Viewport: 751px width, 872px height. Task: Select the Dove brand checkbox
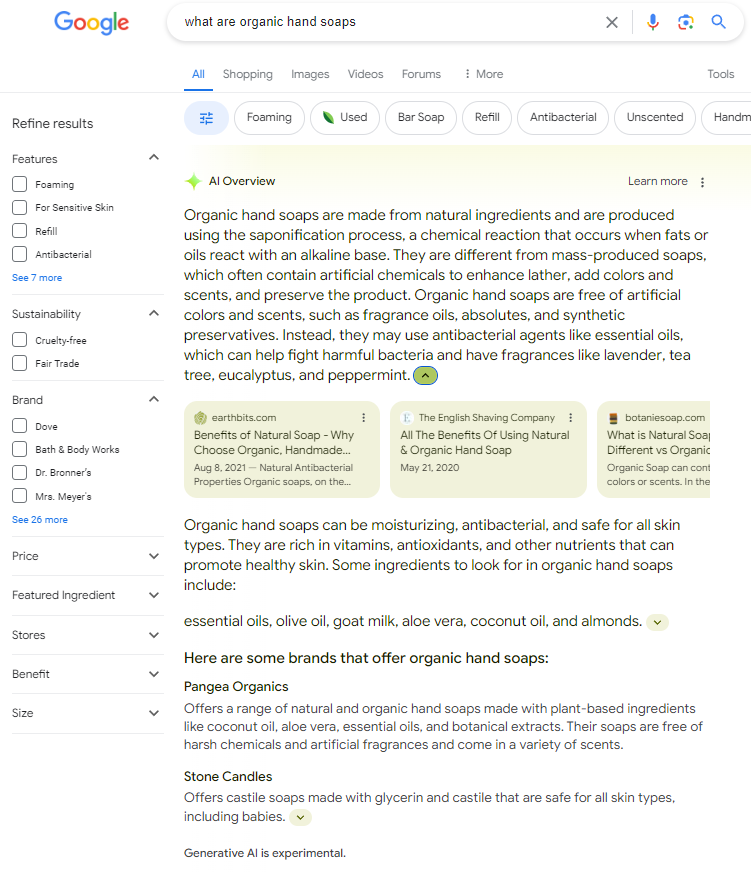pos(19,426)
